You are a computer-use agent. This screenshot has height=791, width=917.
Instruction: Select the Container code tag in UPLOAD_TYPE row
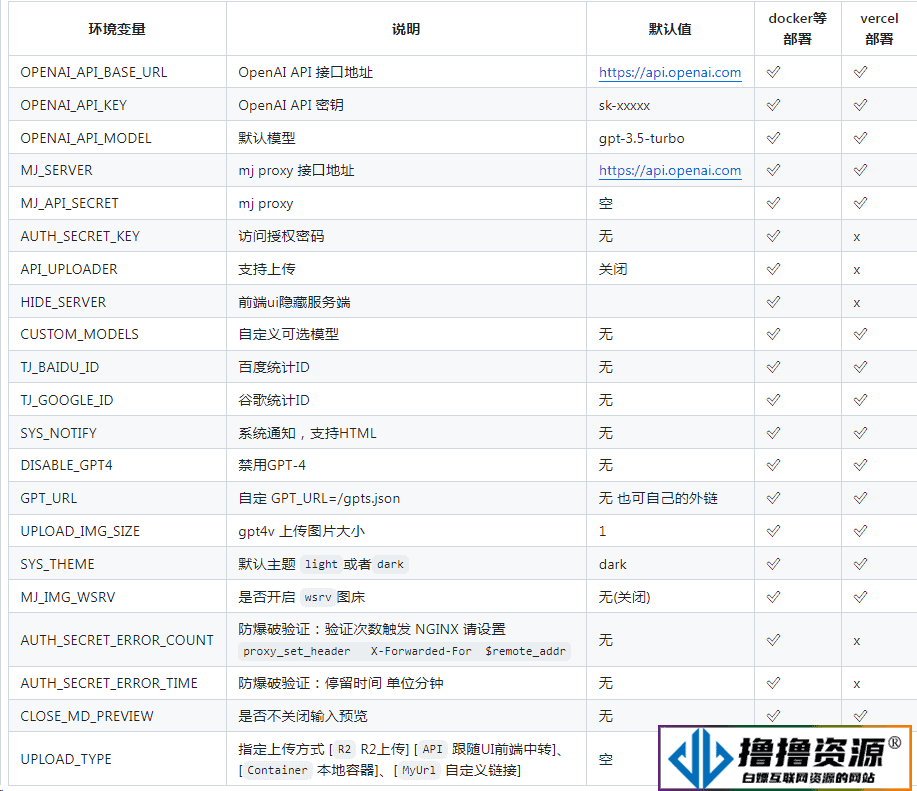pyautogui.click(x=277, y=771)
